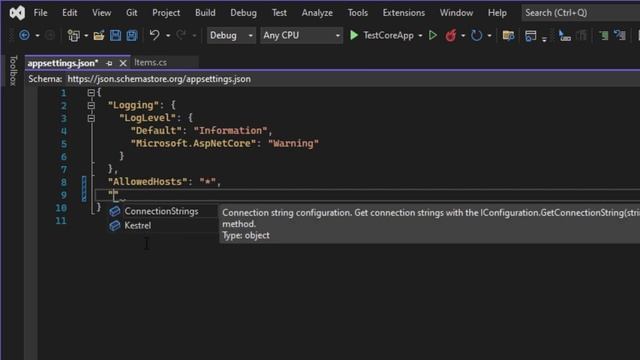Viewport: 640px width, 360px height.
Task: Open the Debug configuration dropdown
Action: pyautogui.click(x=231, y=36)
